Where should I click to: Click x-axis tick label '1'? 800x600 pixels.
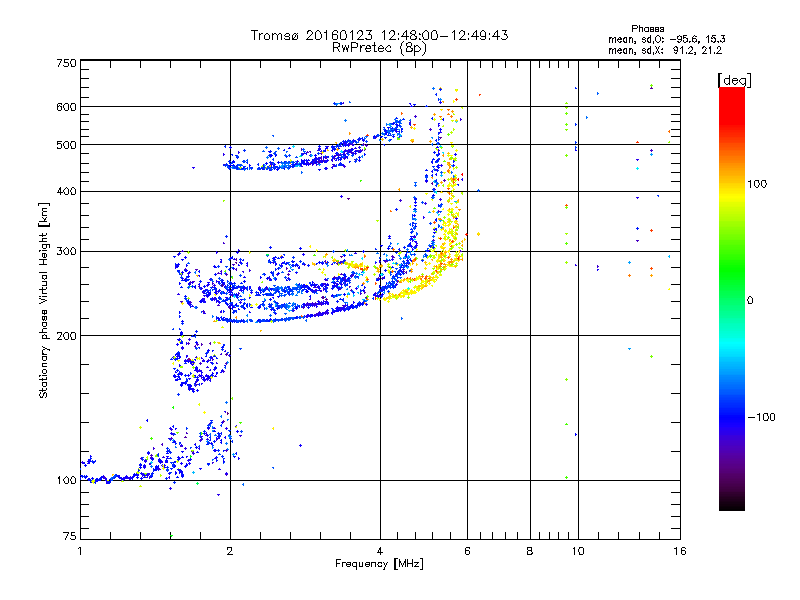(80, 551)
